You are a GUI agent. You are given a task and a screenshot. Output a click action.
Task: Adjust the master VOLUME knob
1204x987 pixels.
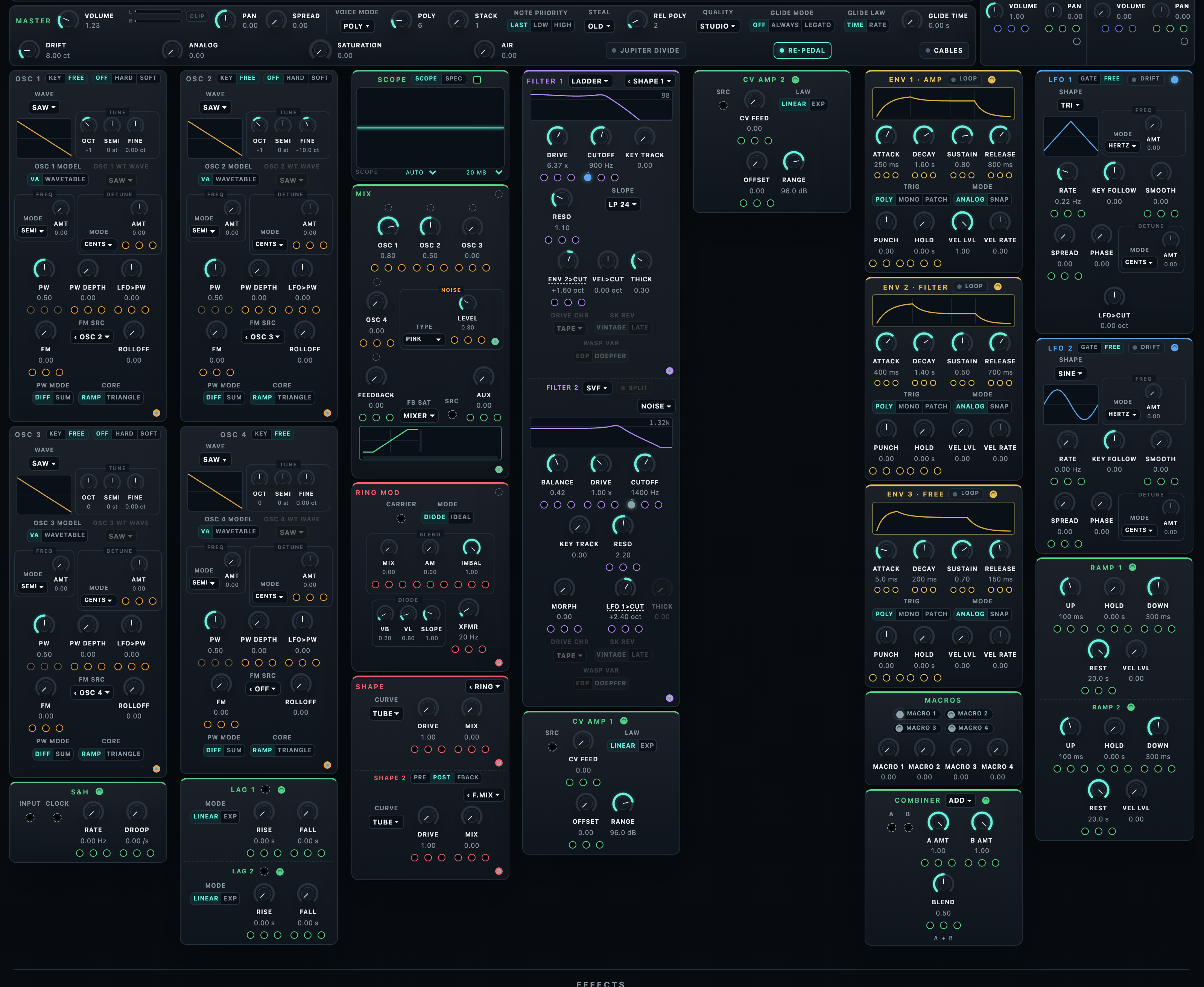tap(68, 20)
